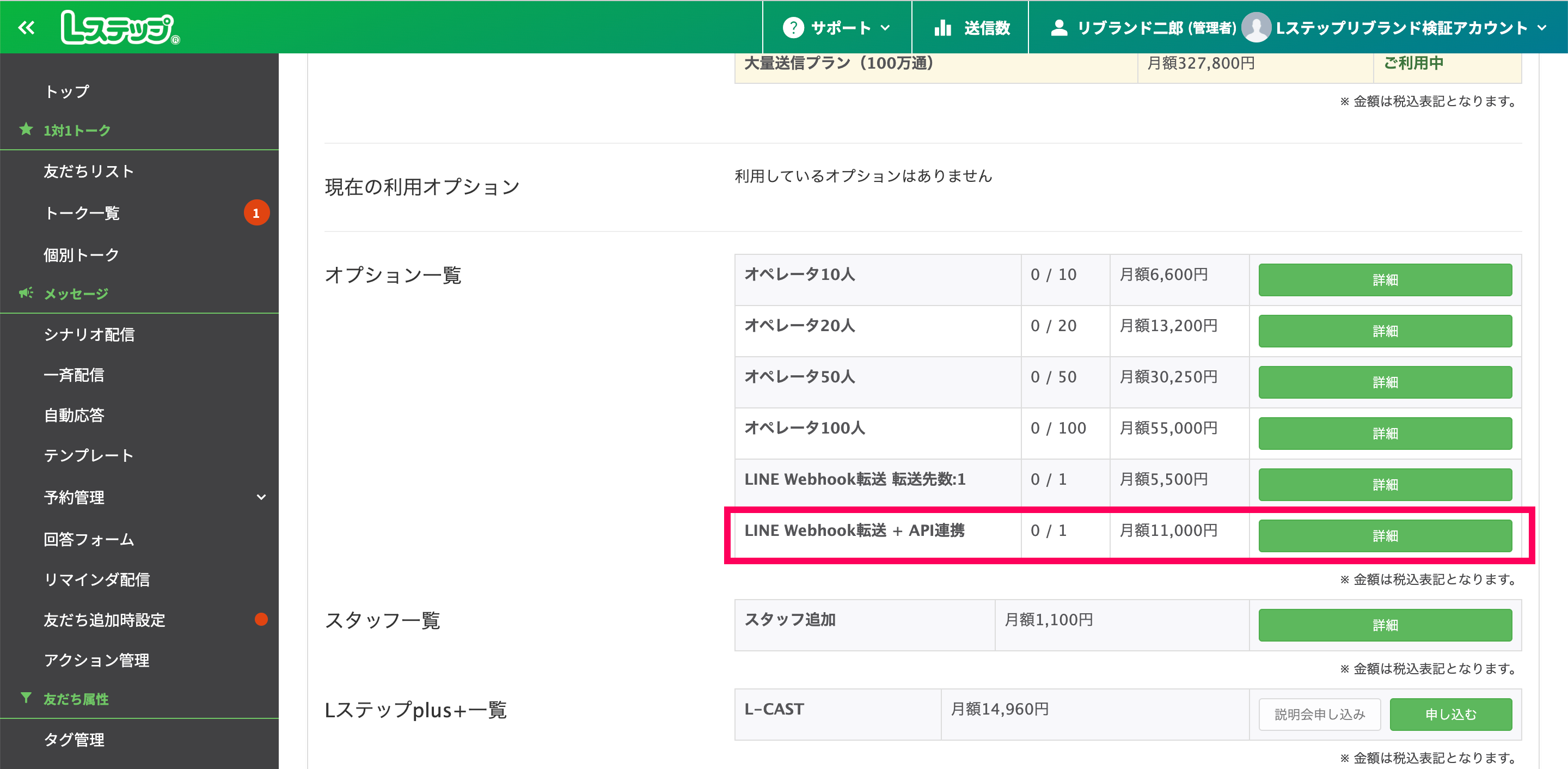Click the bar chart 送信数 icon
Image resolution: width=1568 pixels, height=769 pixels.
click(942, 28)
